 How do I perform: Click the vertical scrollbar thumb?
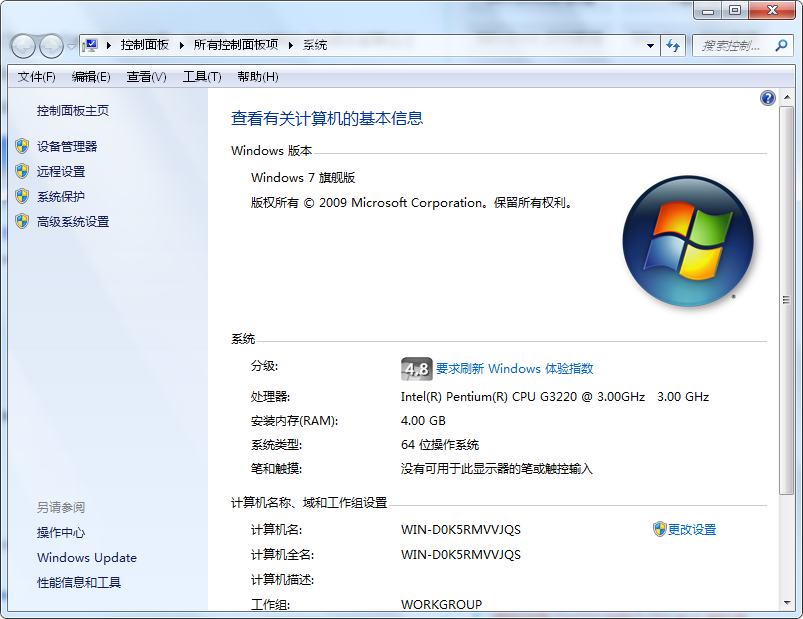tap(787, 300)
